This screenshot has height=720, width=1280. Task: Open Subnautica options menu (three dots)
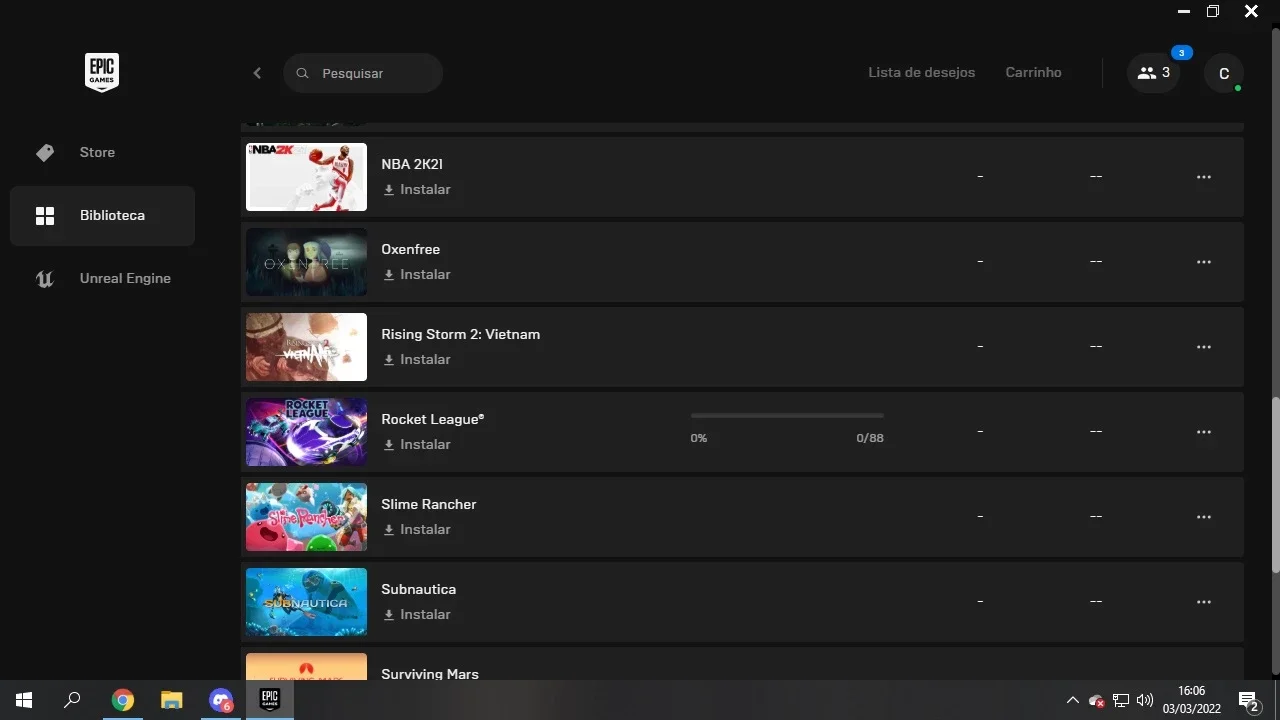point(1204,602)
